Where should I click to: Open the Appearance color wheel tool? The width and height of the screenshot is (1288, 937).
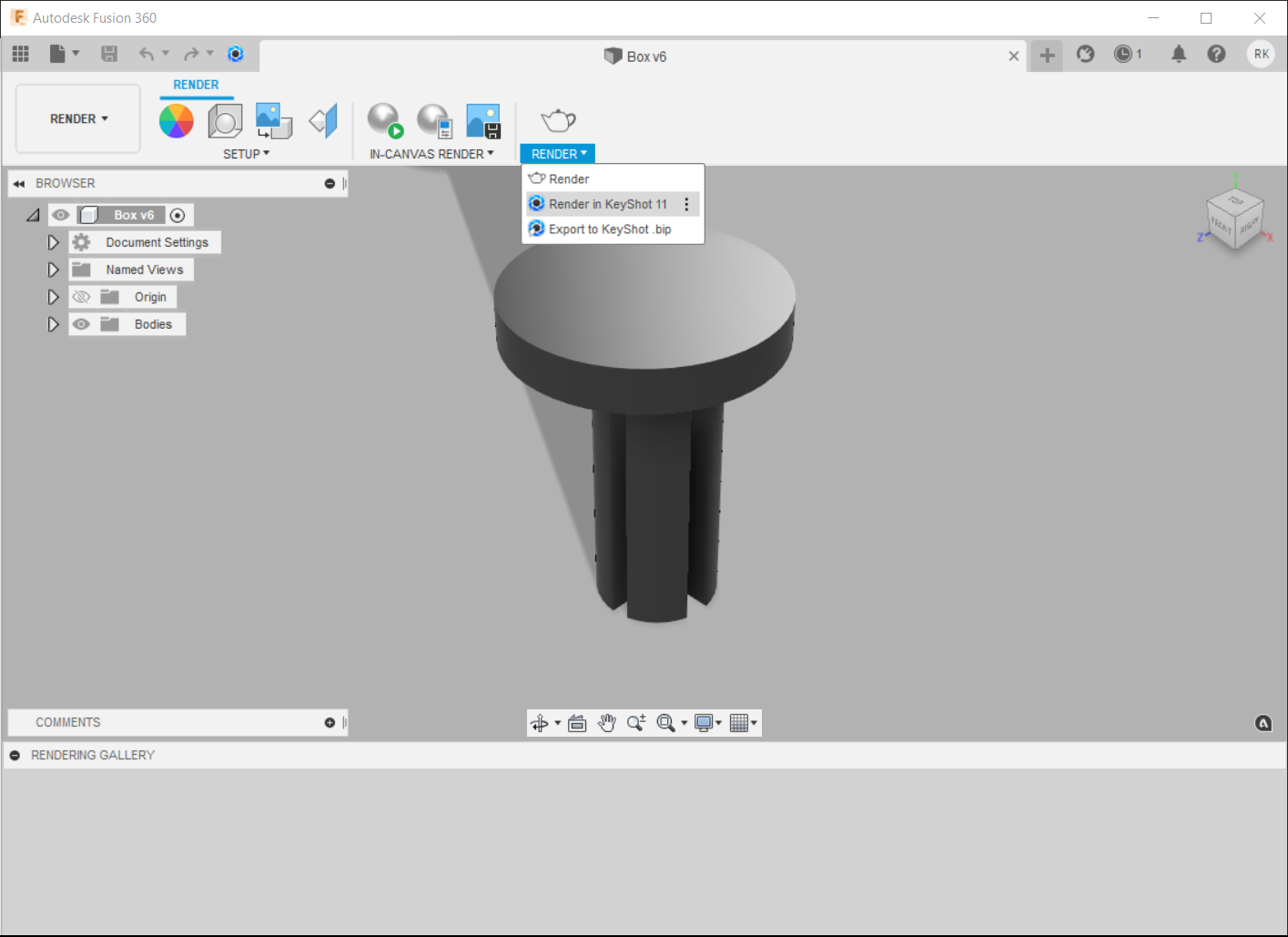point(177,120)
